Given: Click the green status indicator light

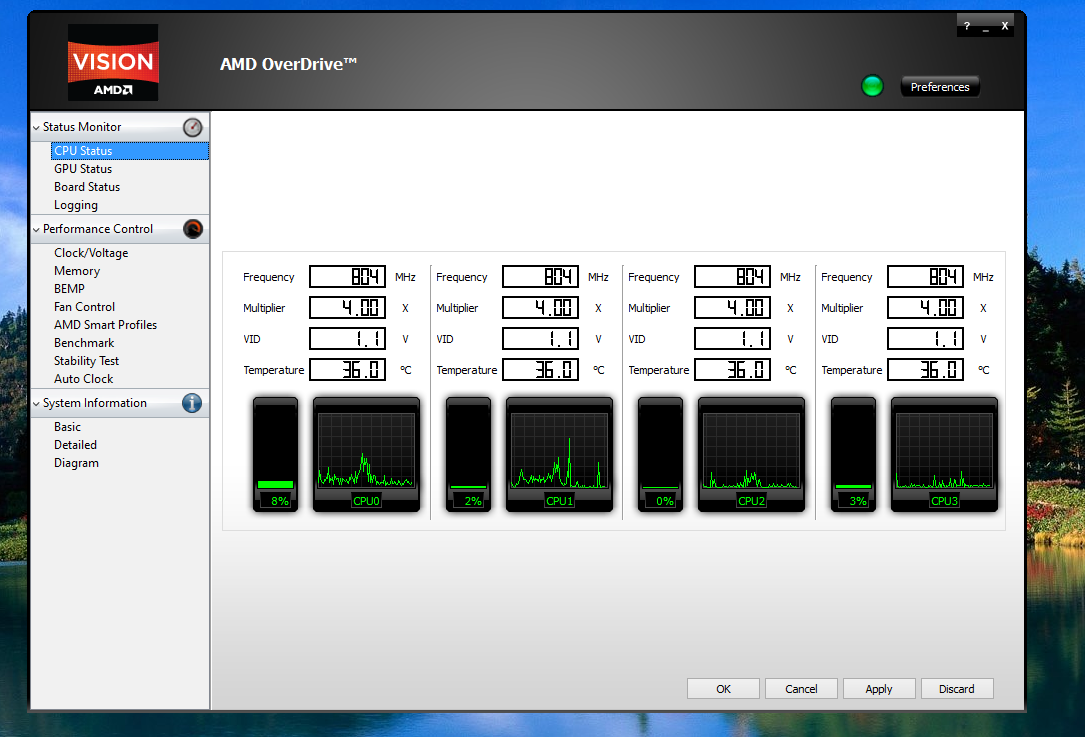Looking at the screenshot, I should point(872,87).
